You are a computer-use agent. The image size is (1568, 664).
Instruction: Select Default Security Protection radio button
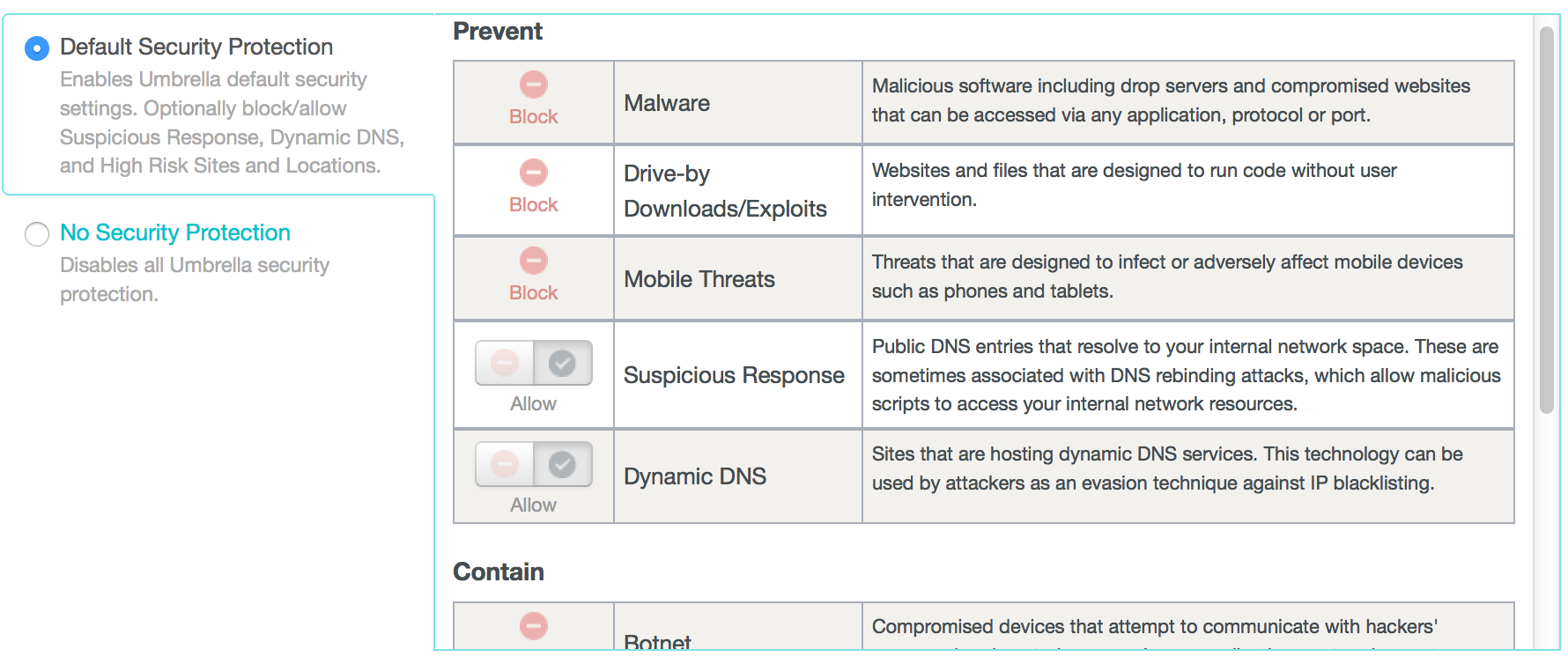(x=37, y=48)
